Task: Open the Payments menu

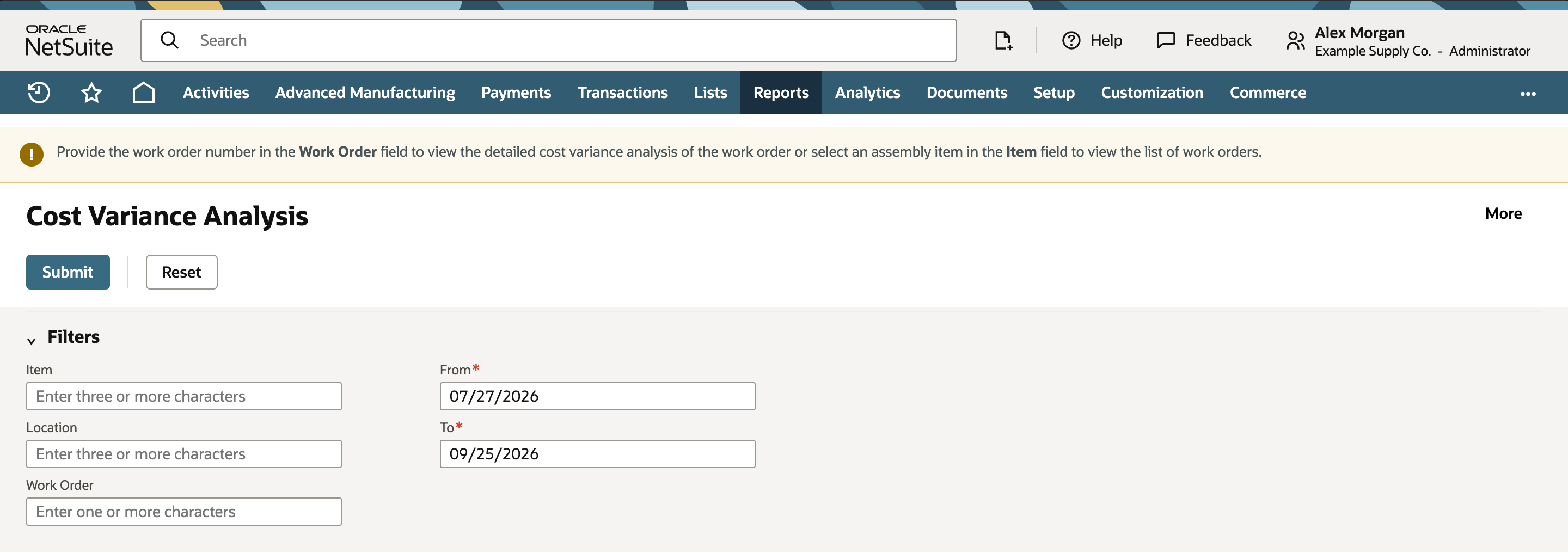Action: [516, 93]
